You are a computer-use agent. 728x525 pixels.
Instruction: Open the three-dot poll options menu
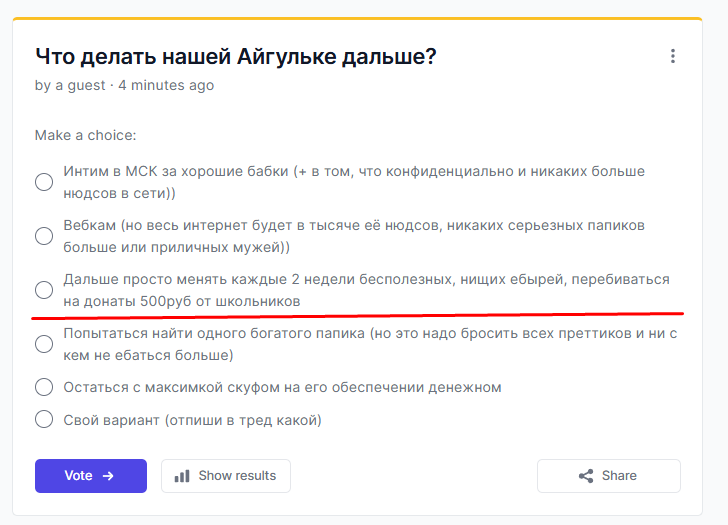pos(672,56)
